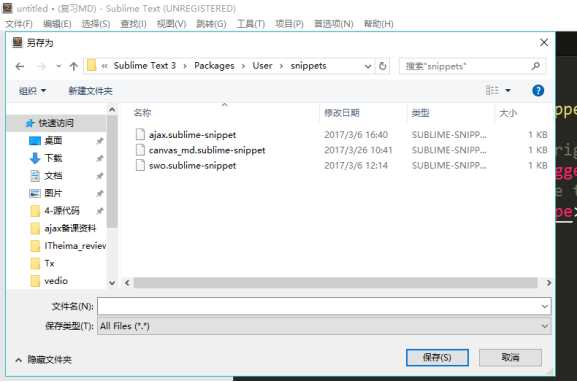Click 取消 cancel button

tap(510, 357)
